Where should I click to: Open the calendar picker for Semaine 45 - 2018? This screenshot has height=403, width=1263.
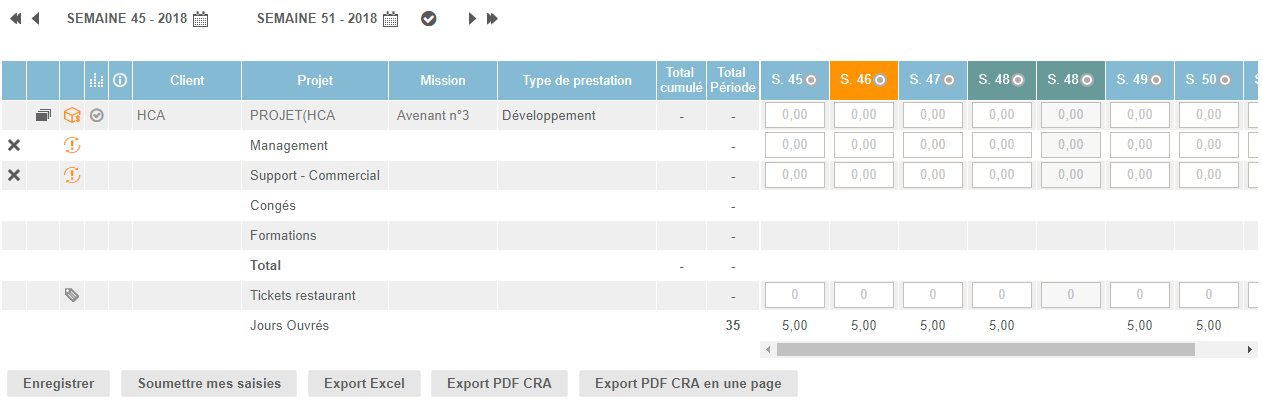(x=201, y=19)
